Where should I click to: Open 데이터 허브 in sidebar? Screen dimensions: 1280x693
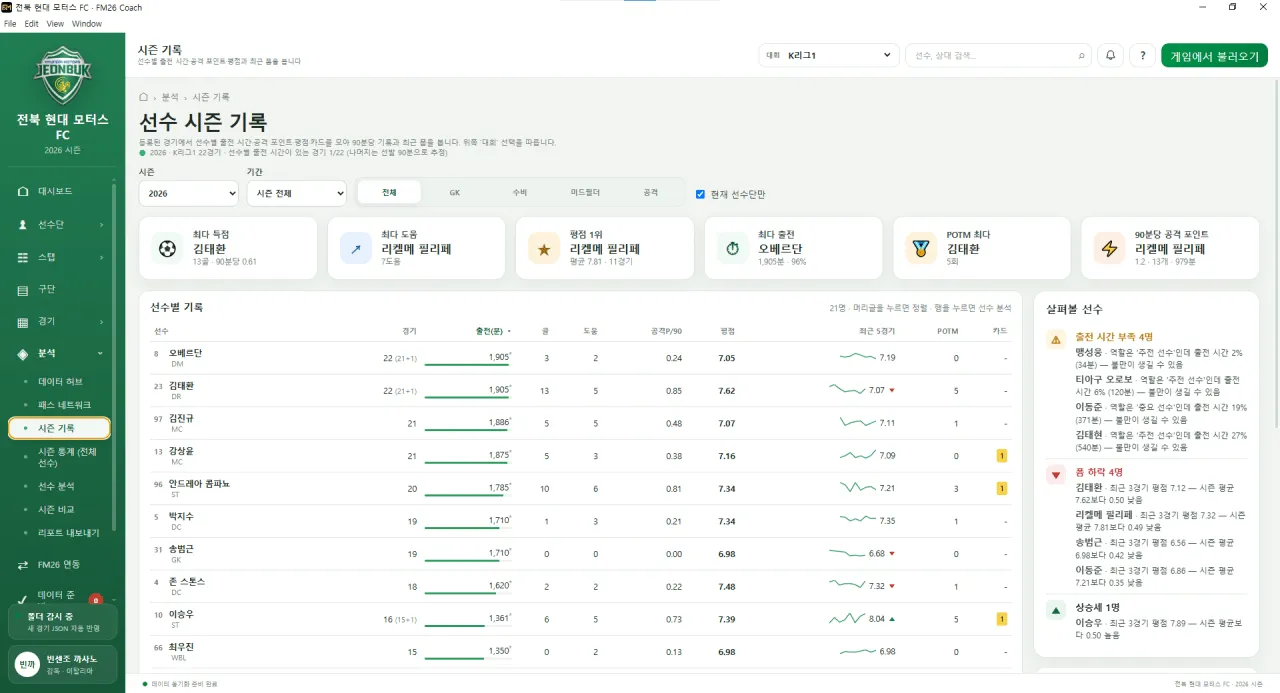(x=60, y=382)
